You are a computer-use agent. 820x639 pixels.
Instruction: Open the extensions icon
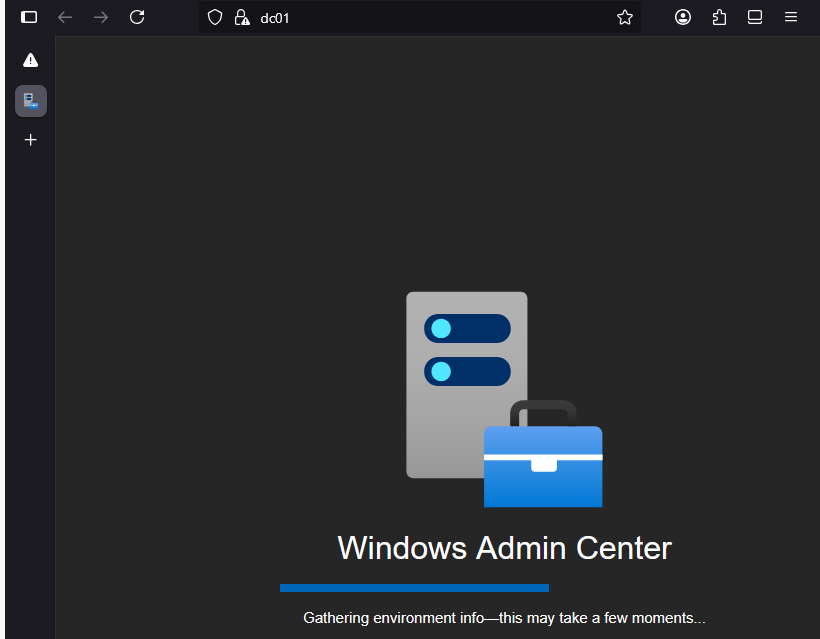coord(719,17)
